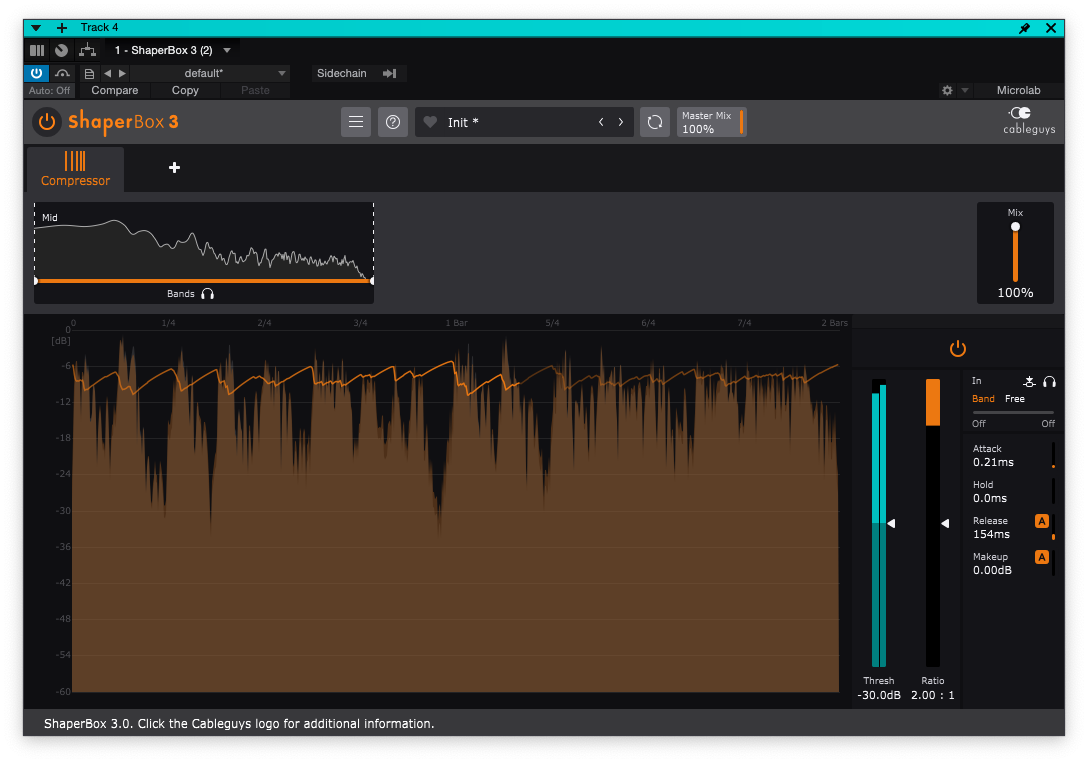Toggle the Sidechain button
Screen dimensions: 1088x763
click(x=341, y=73)
